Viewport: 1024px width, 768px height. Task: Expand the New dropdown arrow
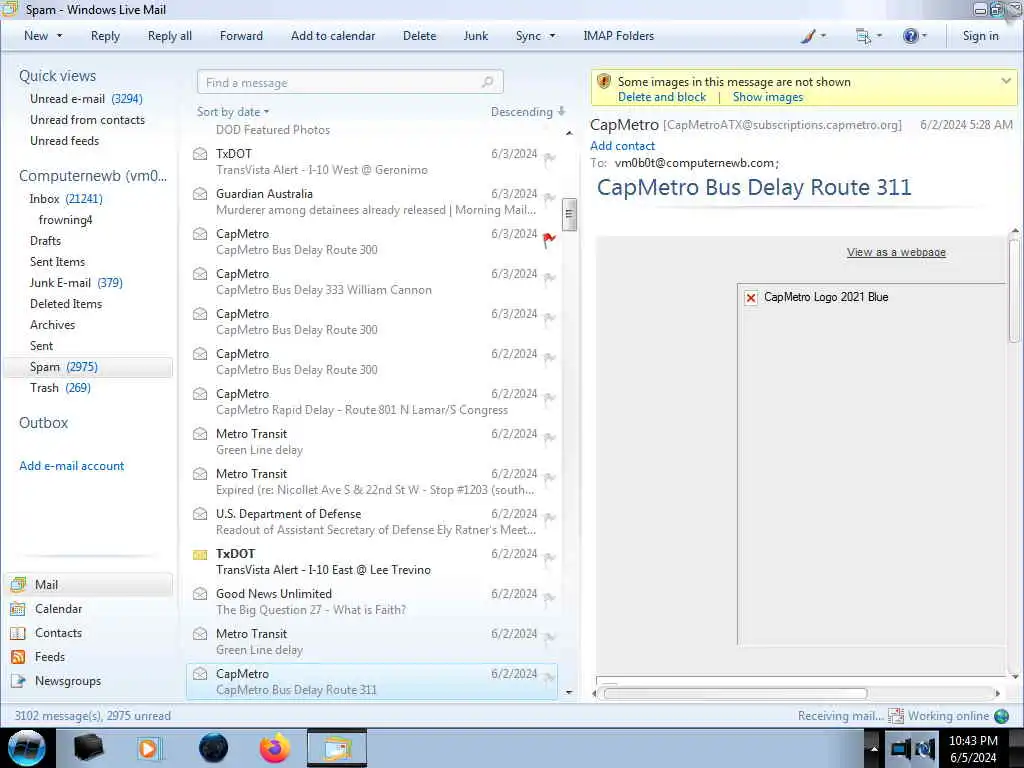[x=59, y=36]
